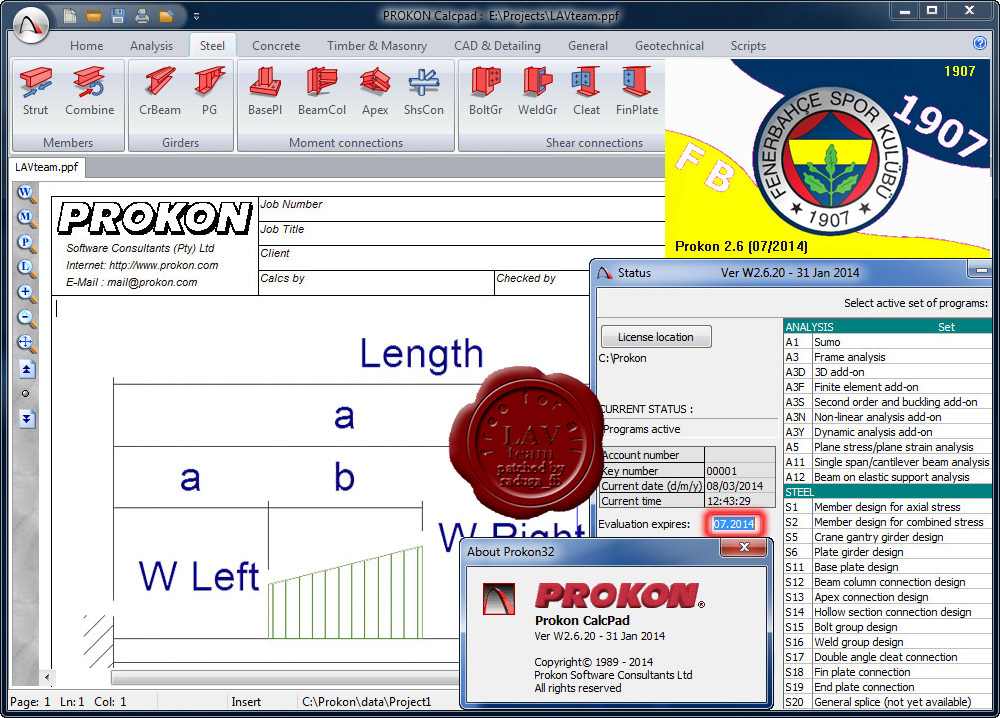
Task: Open the CrBeam crane girder module
Action: [159, 92]
